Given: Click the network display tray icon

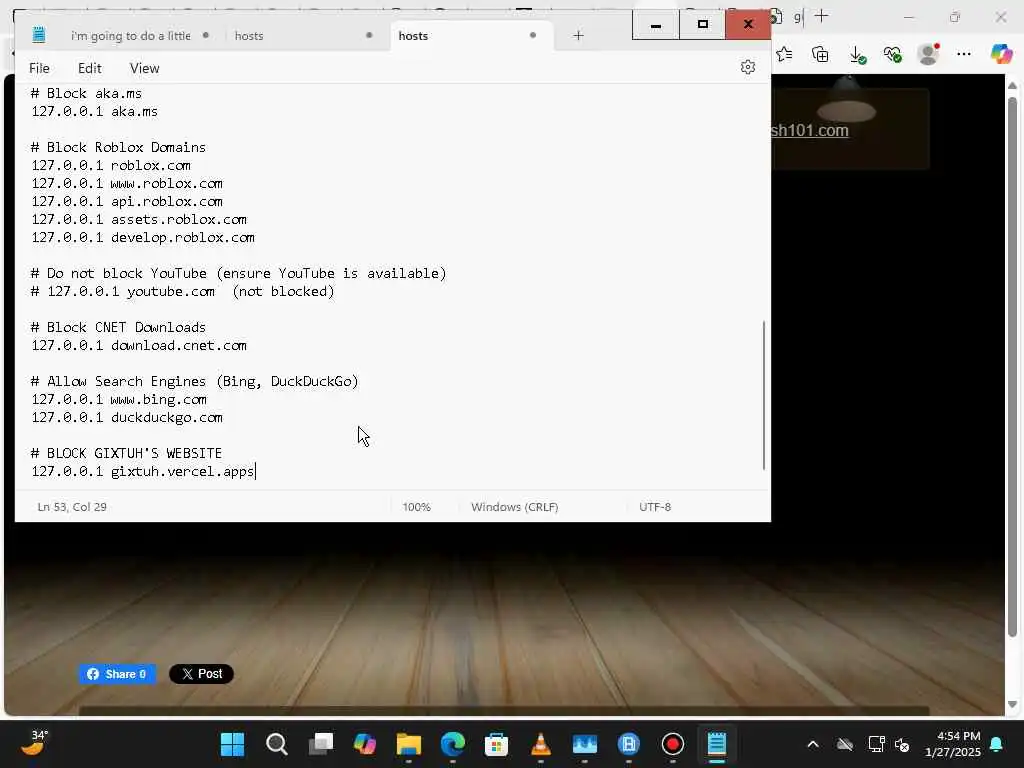Looking at the screenshot, I should 876,744.
